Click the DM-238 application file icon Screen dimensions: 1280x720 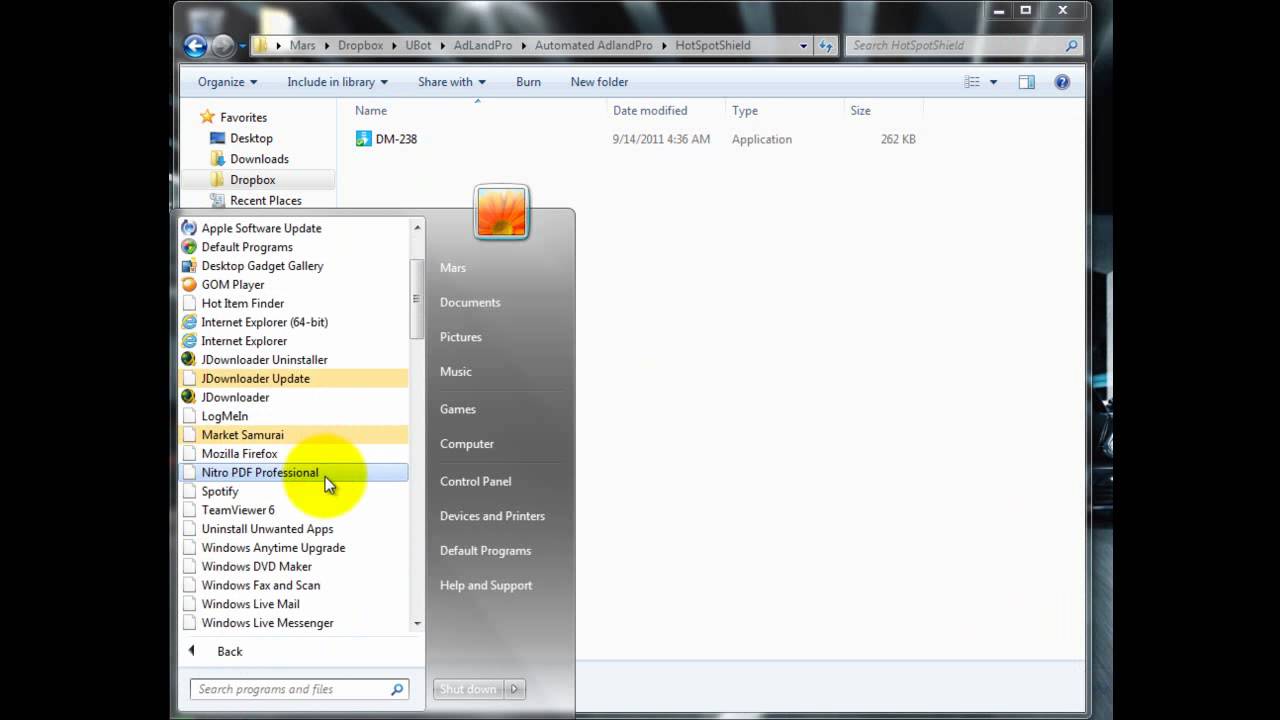point(364,139)
